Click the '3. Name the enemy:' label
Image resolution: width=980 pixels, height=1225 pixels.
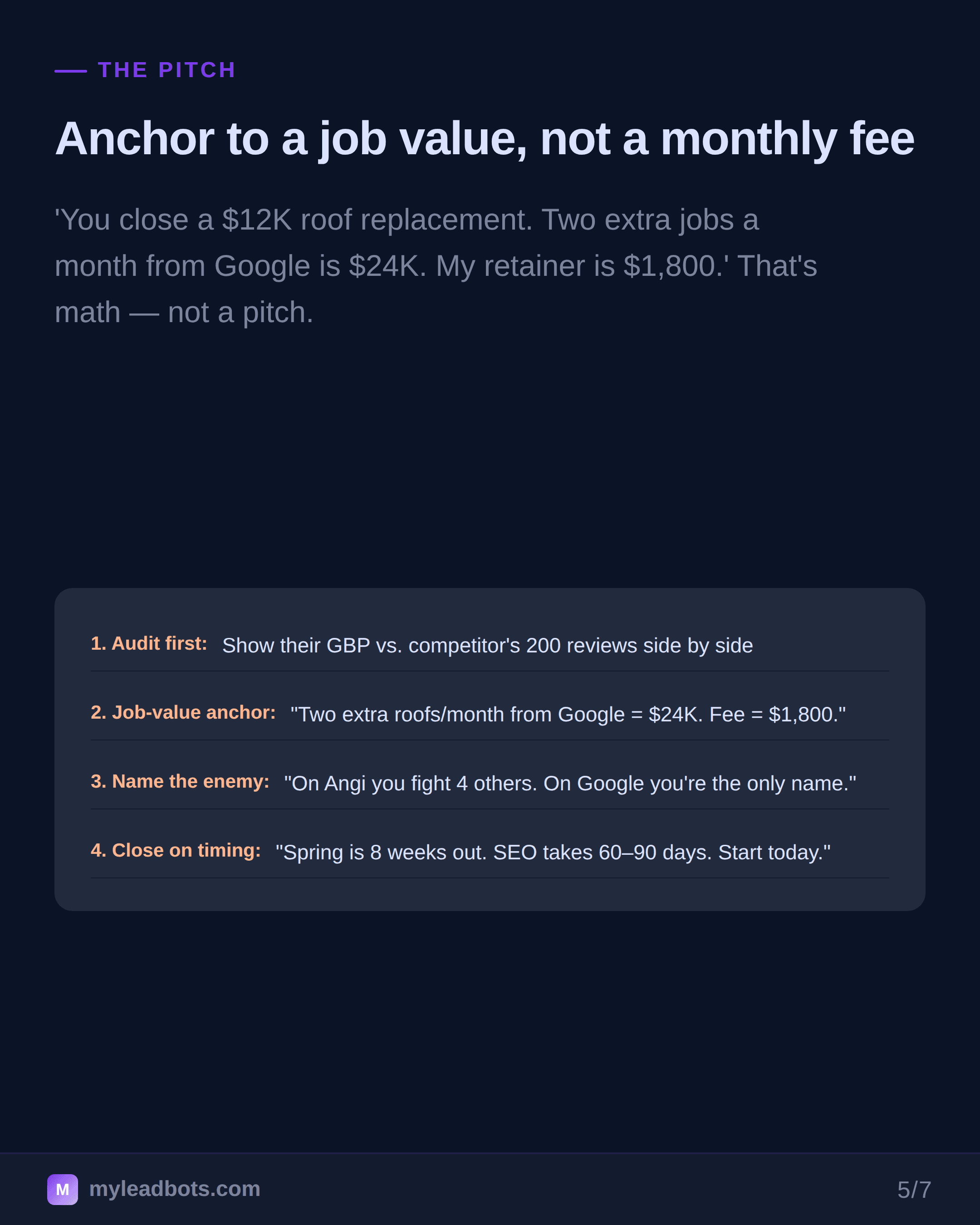coord(180,782)
